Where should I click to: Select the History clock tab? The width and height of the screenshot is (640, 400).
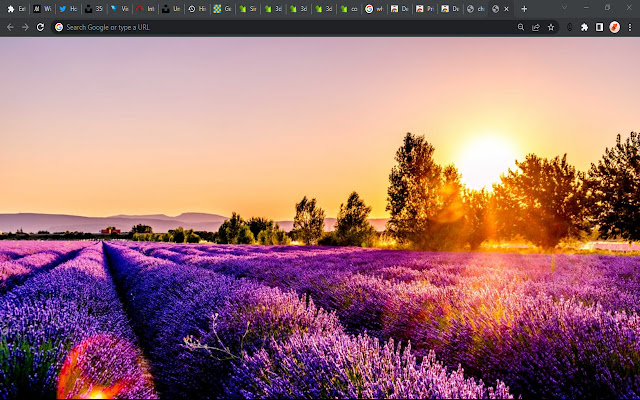click(x=196, y=8)
